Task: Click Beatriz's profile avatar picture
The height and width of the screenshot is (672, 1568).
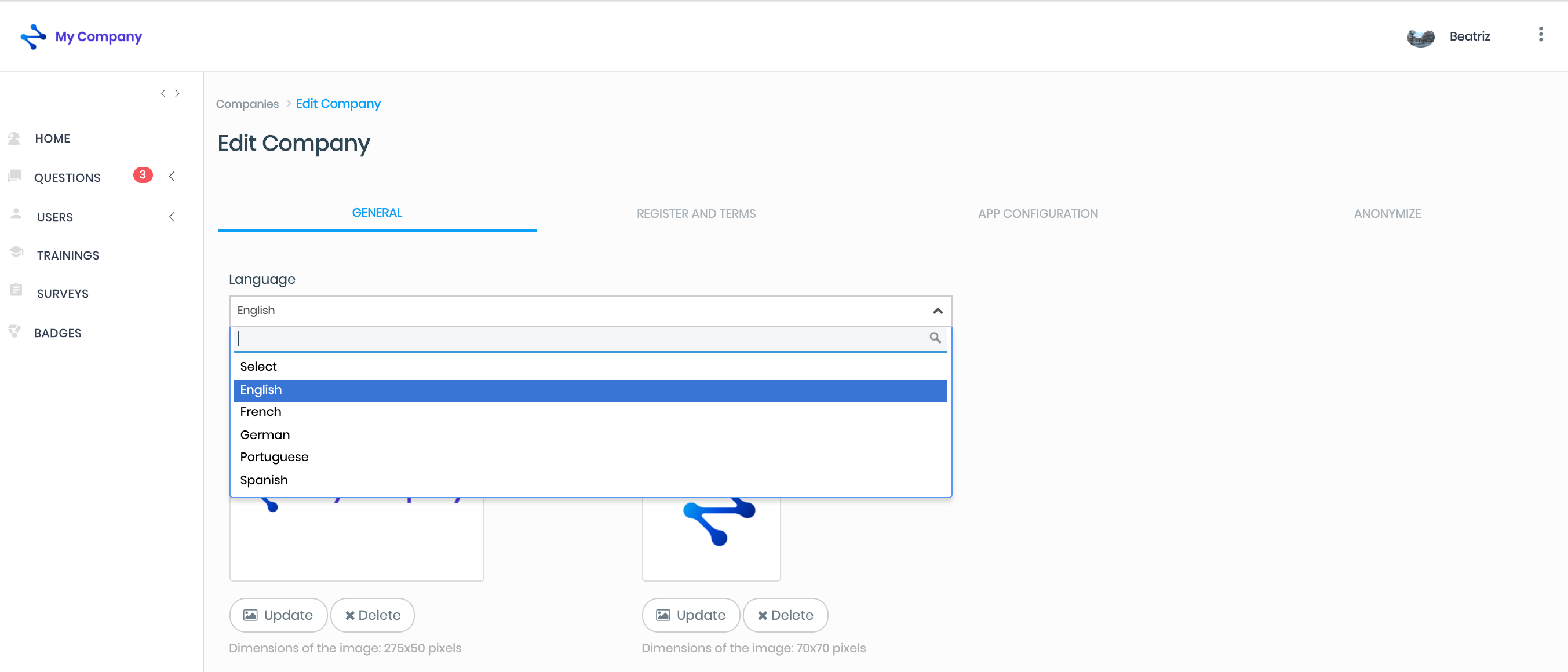Action: point(1420,37)
